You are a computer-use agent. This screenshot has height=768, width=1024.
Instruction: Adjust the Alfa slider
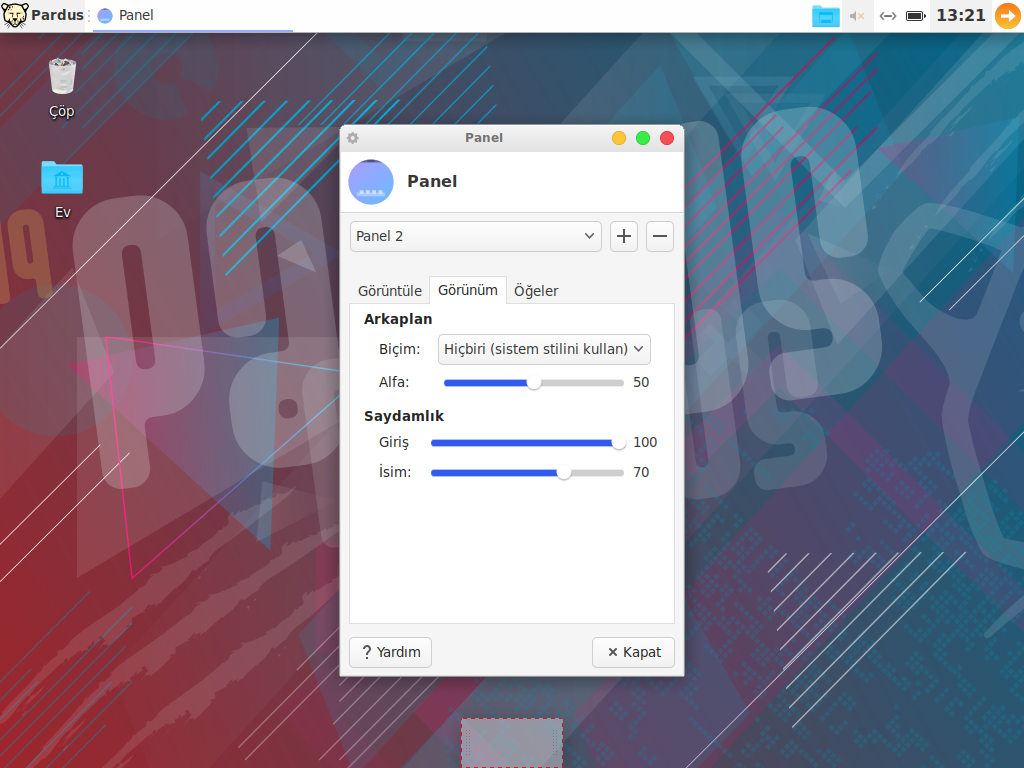click(x=534, y=383)
